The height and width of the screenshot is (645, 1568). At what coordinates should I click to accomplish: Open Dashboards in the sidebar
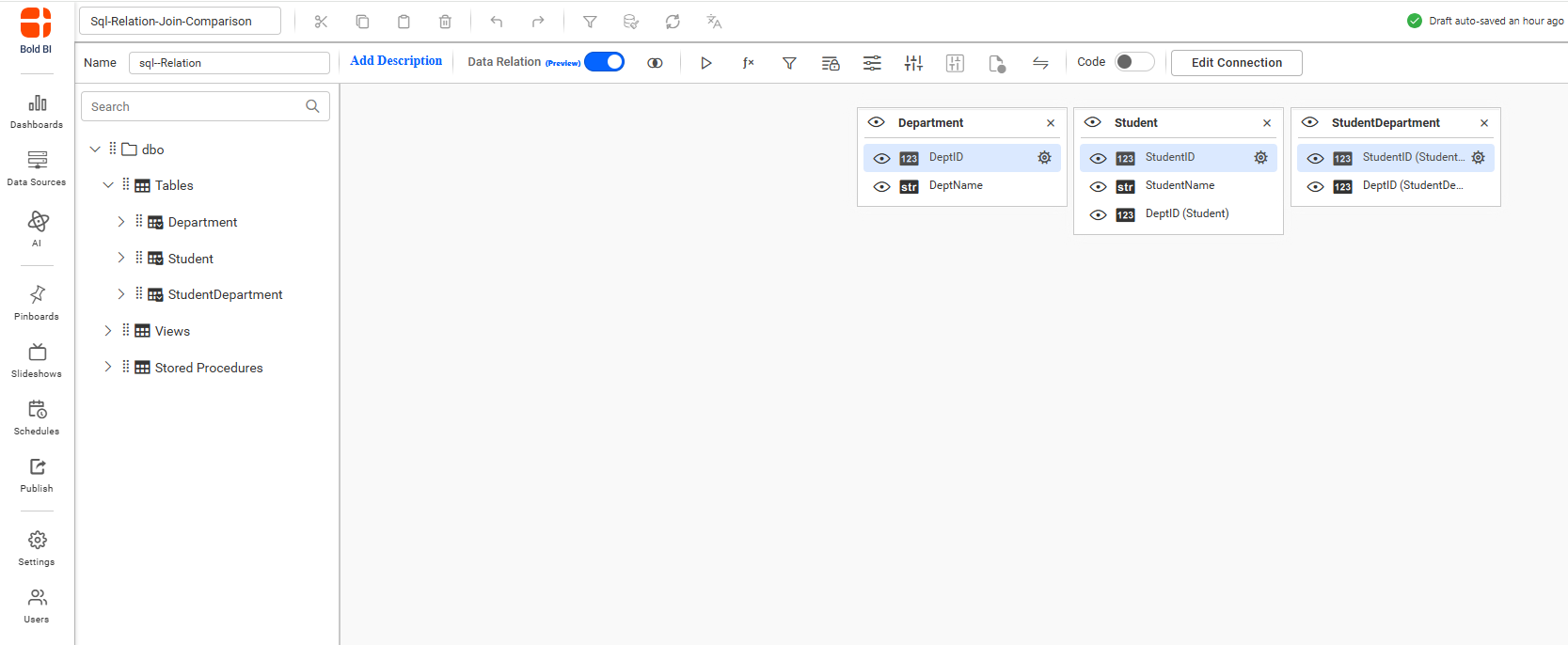coord(37,111)
